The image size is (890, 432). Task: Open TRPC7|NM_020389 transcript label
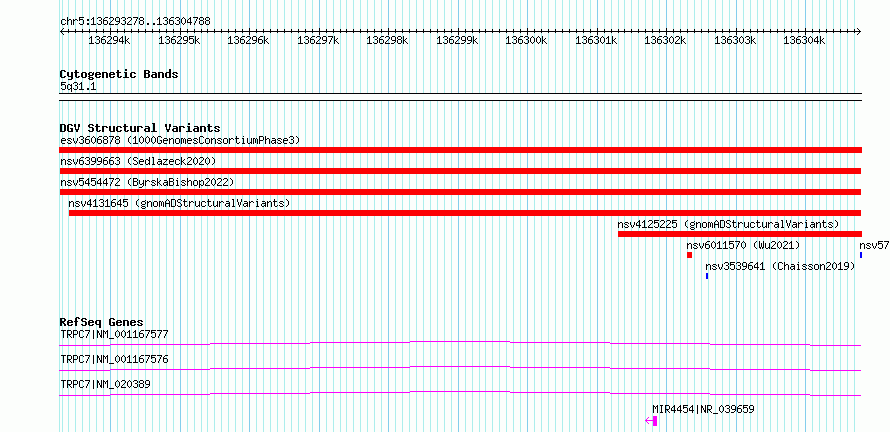(106, 384)
